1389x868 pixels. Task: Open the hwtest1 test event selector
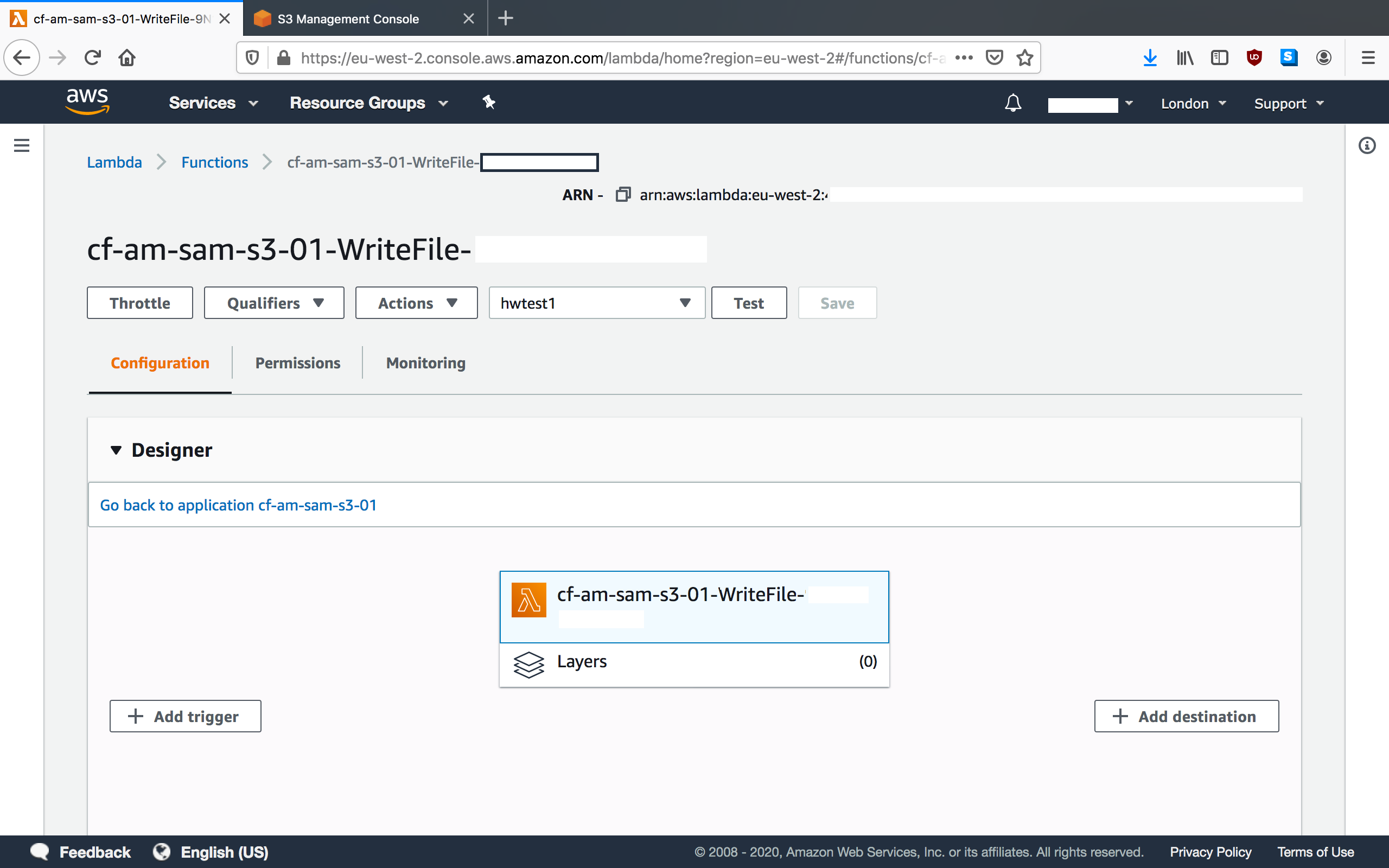(596, 303)
